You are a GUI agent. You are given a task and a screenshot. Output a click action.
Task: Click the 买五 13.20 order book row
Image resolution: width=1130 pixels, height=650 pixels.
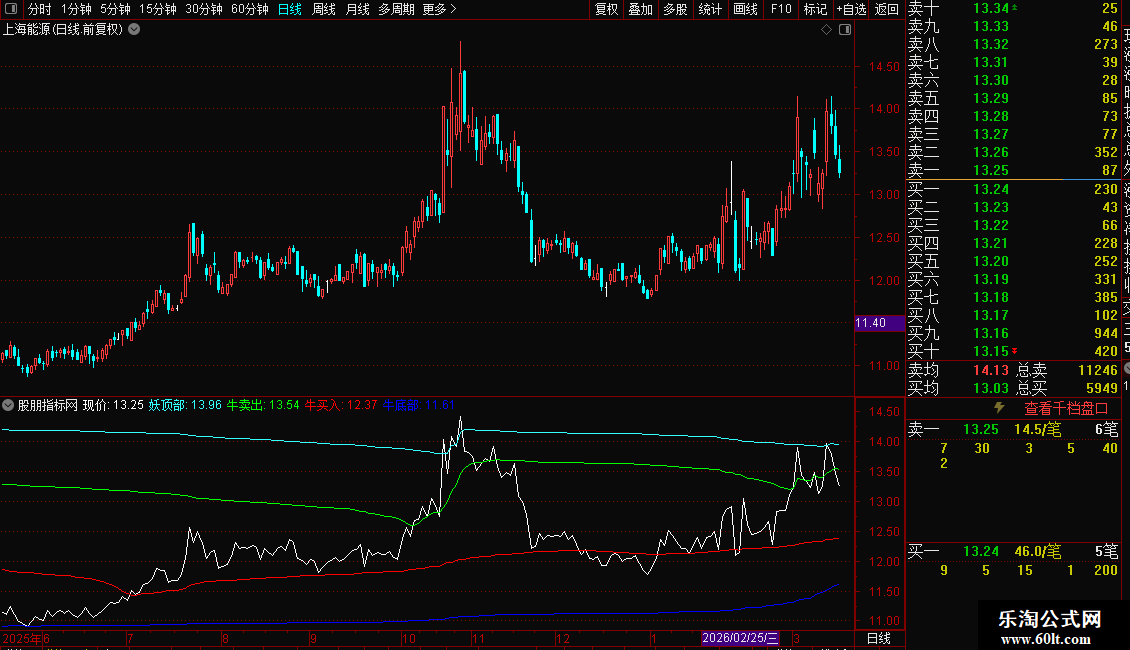click(x=1013, y=261)
